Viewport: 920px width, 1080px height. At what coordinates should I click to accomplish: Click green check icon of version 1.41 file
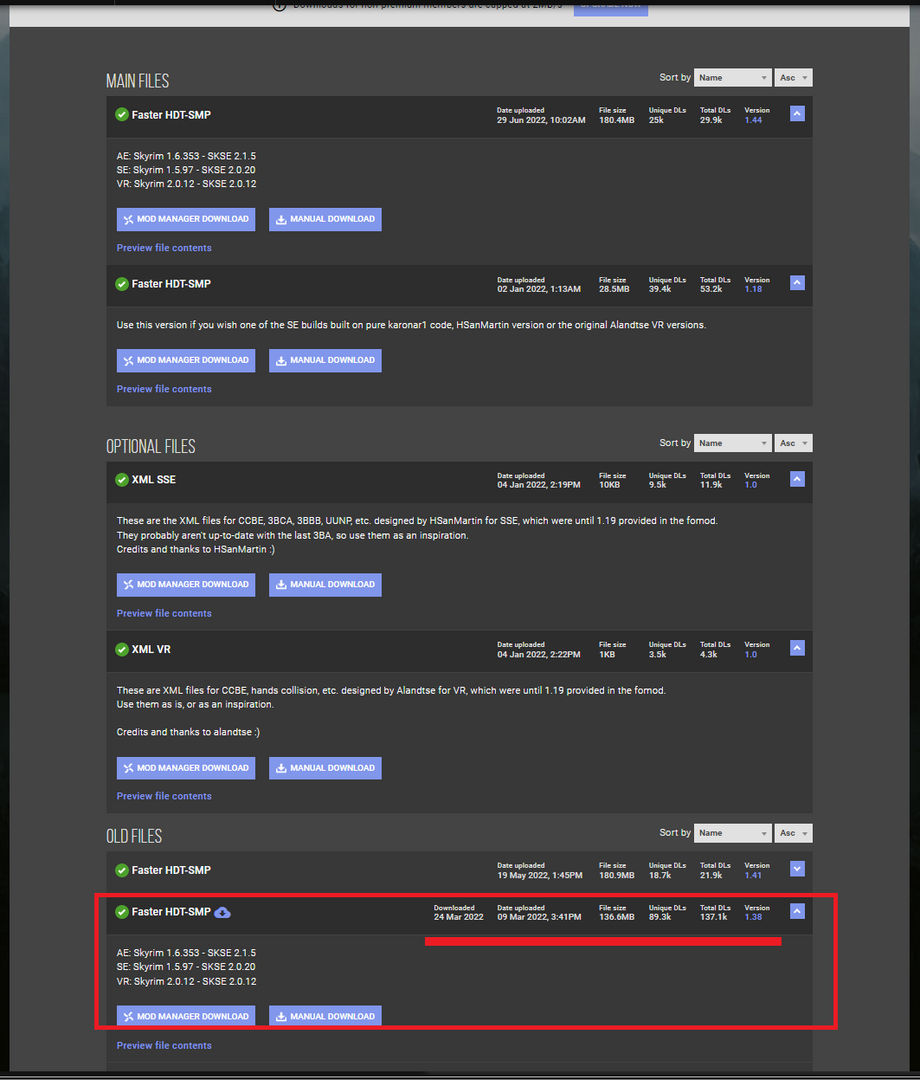[x=122, y=871]
